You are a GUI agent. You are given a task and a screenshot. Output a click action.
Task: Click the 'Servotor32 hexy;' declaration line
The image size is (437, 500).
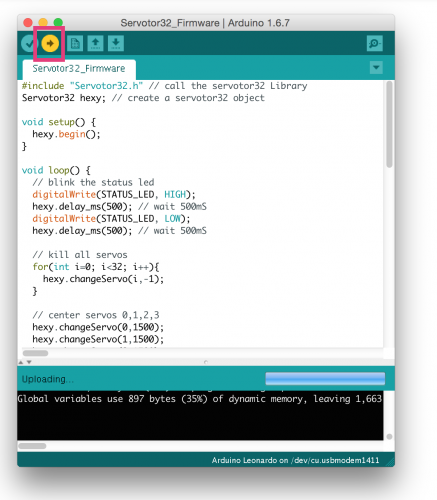[x=143, y=98]
